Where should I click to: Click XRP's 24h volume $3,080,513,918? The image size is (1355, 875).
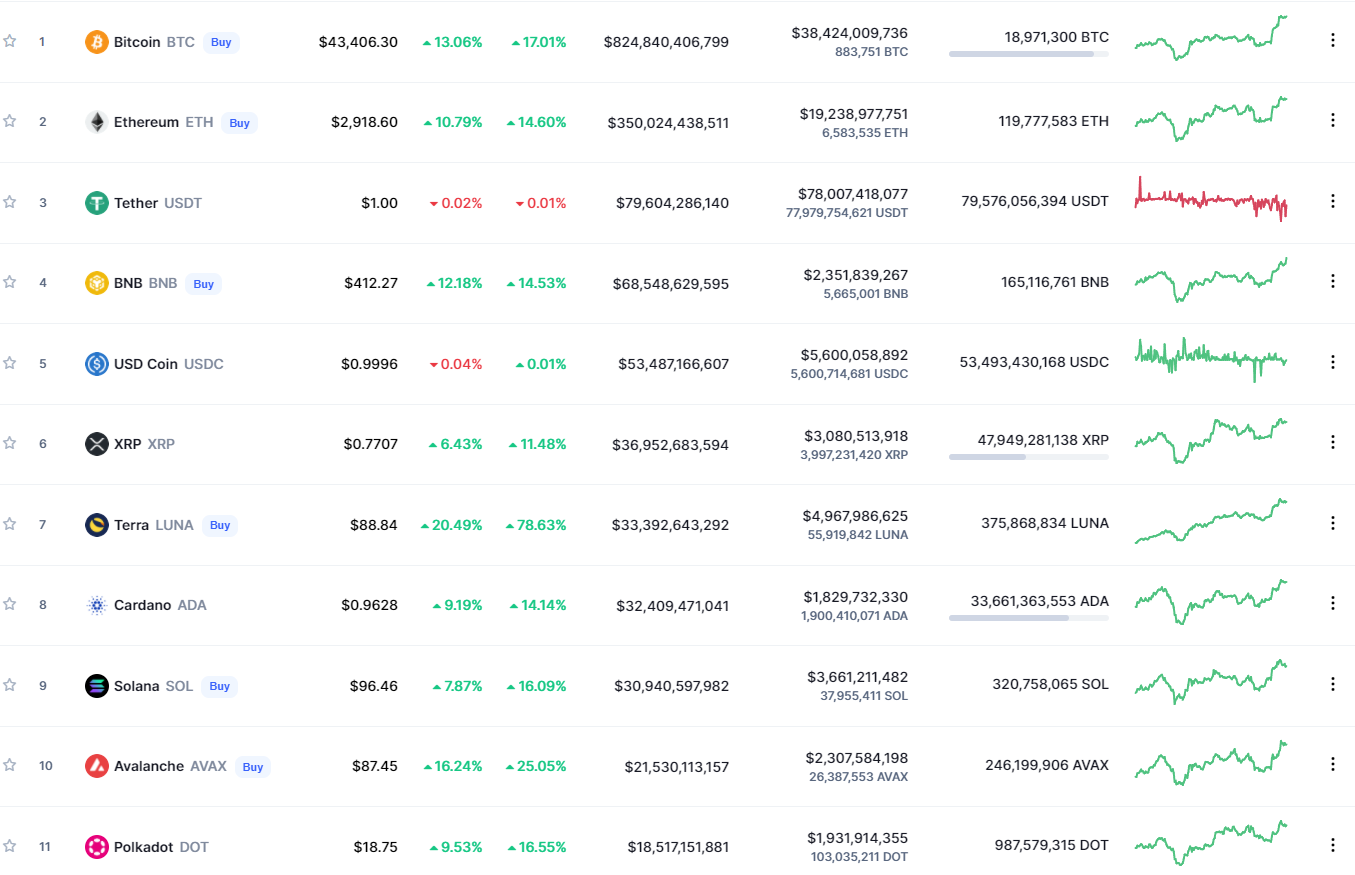[856, 436]
